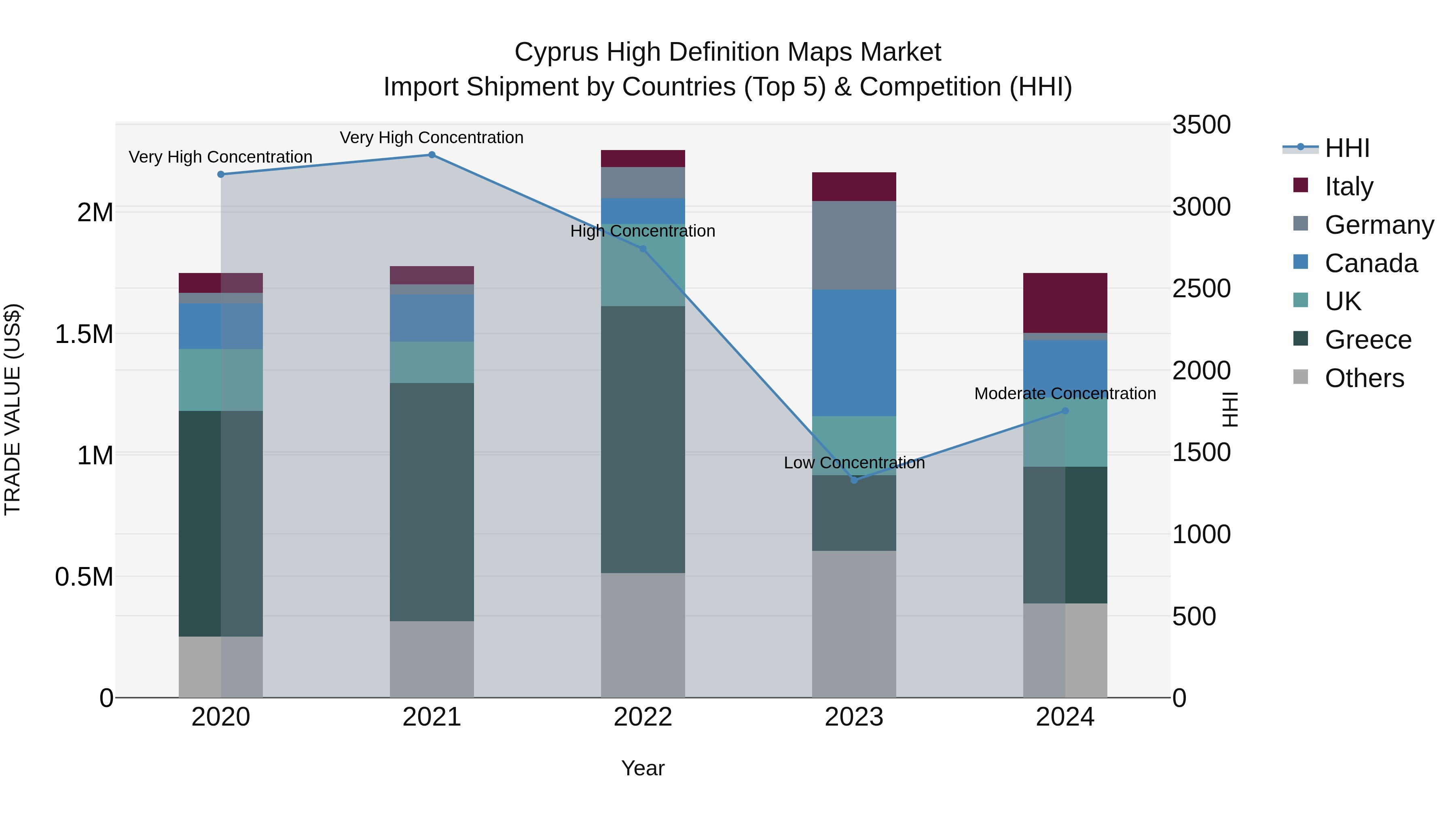This screenshot has height=819, width=1456.
Task: Click the rotated 'HHI' right axis title
Action: (1230, 409)
